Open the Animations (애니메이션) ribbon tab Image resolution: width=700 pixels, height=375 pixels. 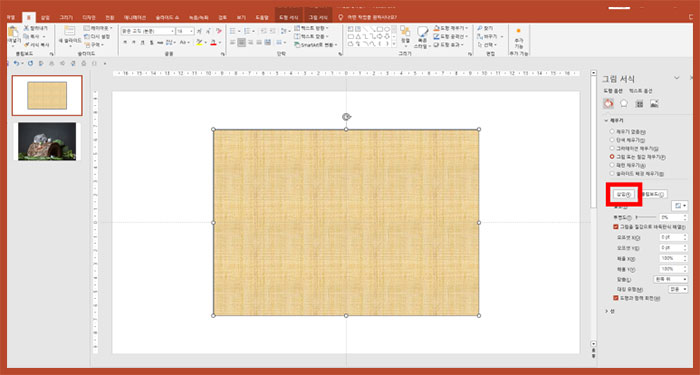click(x=135, y=17)
